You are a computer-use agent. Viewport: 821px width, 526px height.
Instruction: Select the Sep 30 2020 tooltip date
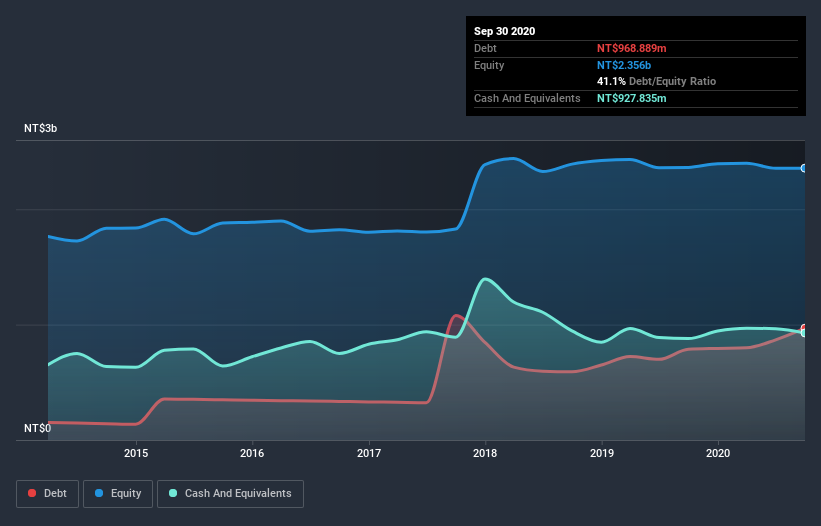click(x=504, y=31)
